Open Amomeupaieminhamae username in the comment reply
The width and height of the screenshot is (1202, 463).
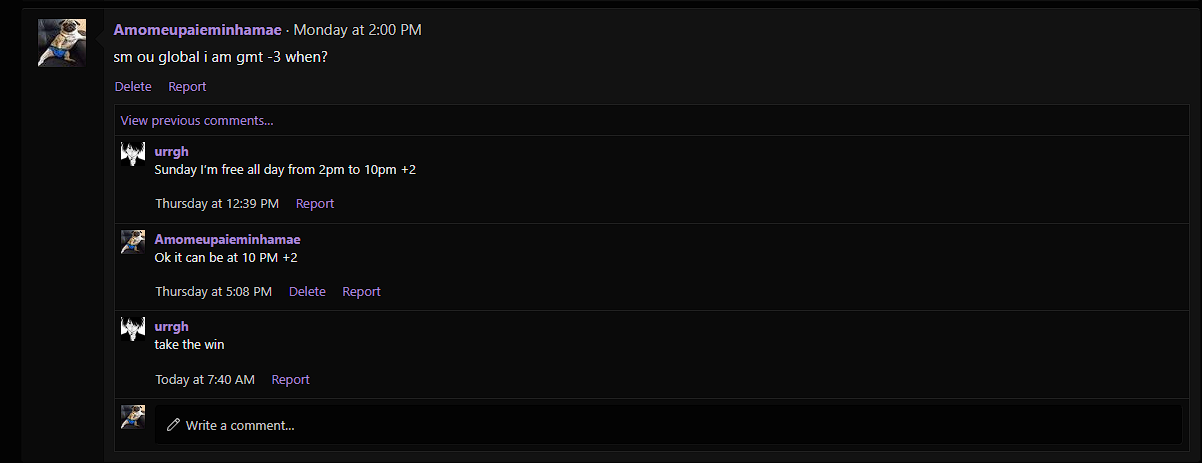(228, 240)
